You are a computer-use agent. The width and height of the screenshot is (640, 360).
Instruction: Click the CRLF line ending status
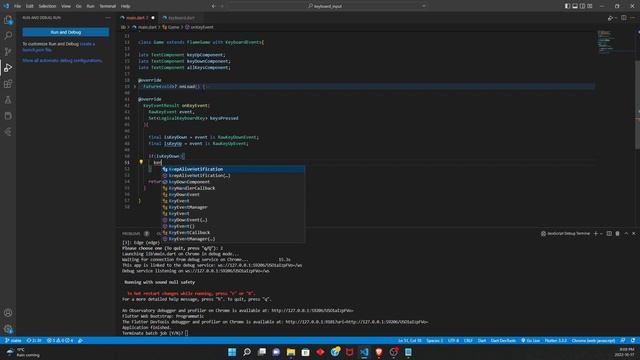468,340
